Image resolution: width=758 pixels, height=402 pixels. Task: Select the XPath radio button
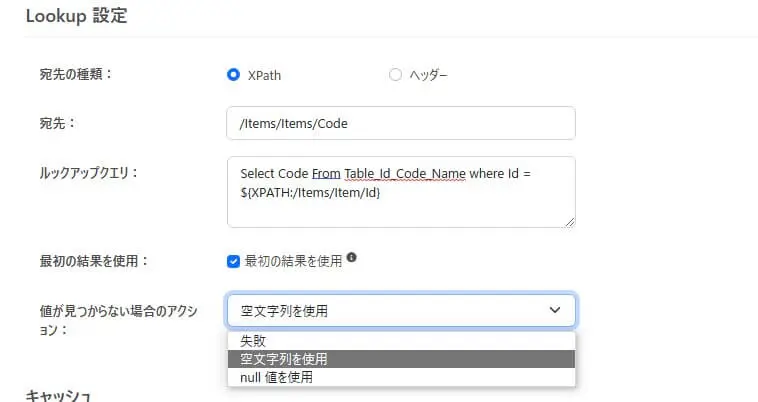tap(233, 74)
